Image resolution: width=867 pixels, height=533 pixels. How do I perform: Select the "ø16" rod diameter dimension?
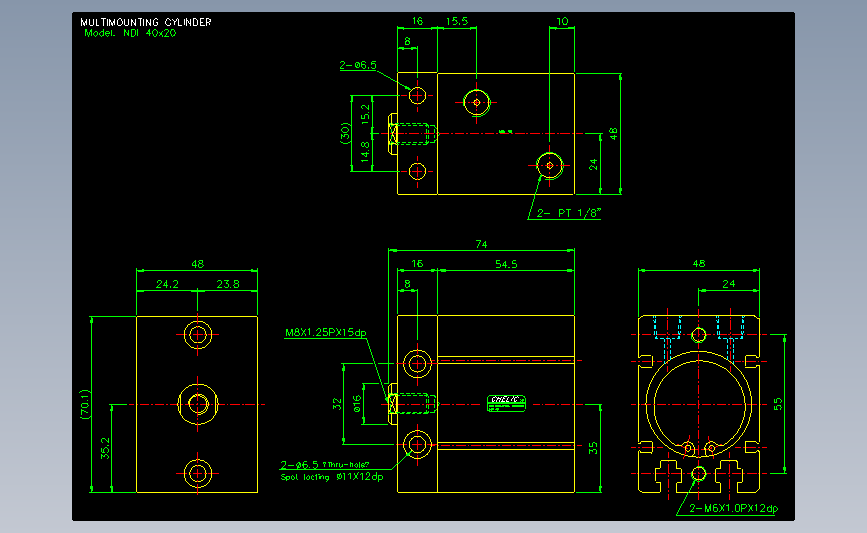(357, 404)
